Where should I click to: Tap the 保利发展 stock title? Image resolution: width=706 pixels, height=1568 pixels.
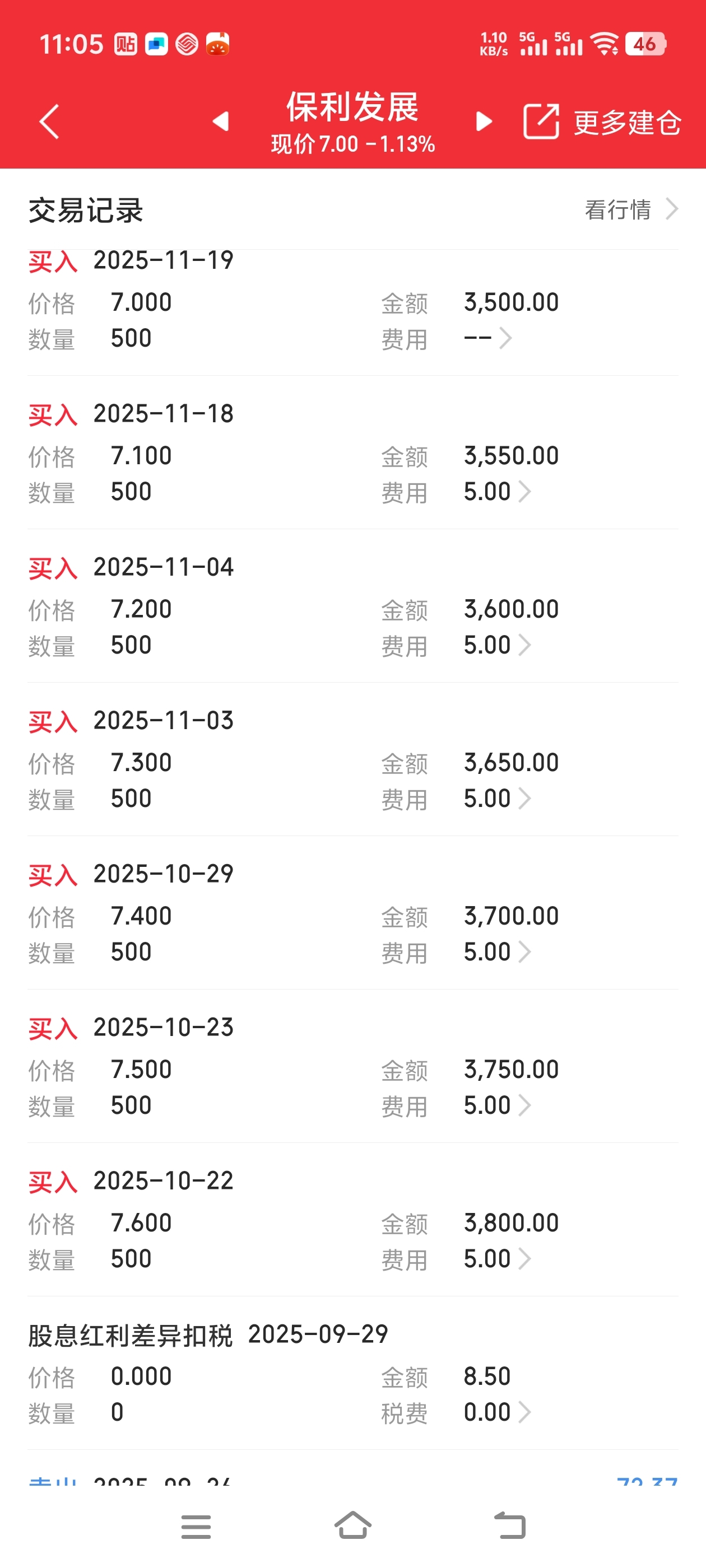pyautogui.click(x=352, y=107)
